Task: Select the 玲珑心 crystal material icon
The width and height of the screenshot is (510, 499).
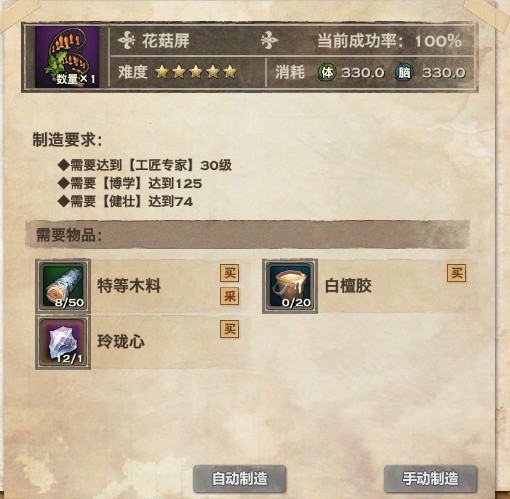Action: click(x=63, y=342)
